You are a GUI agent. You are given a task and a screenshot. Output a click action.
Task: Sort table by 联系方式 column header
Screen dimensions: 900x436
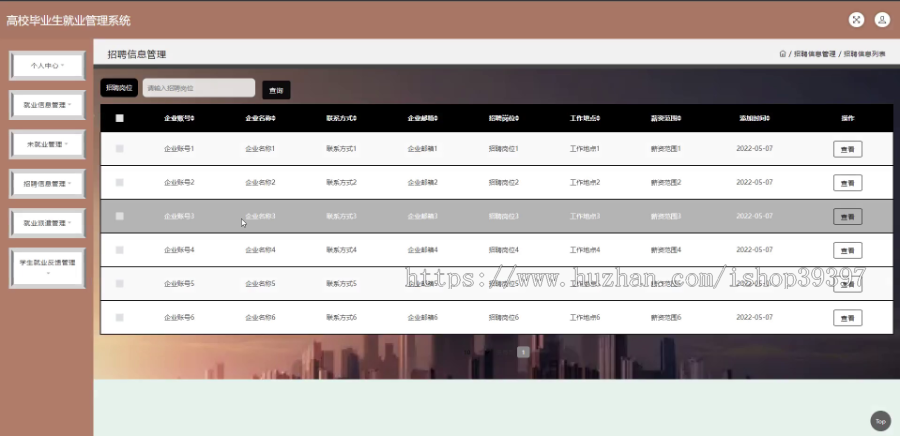click(342, 118)
